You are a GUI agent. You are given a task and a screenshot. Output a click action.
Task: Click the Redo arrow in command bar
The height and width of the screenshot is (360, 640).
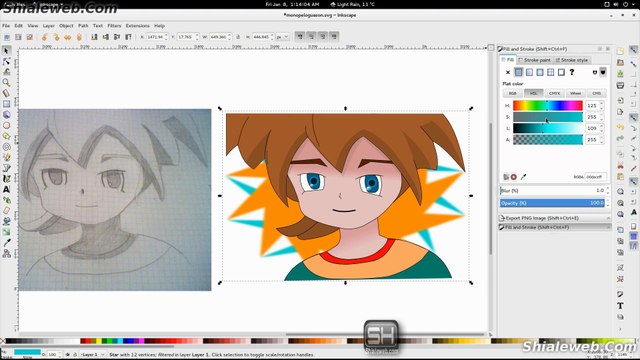[x=620, y=138]
